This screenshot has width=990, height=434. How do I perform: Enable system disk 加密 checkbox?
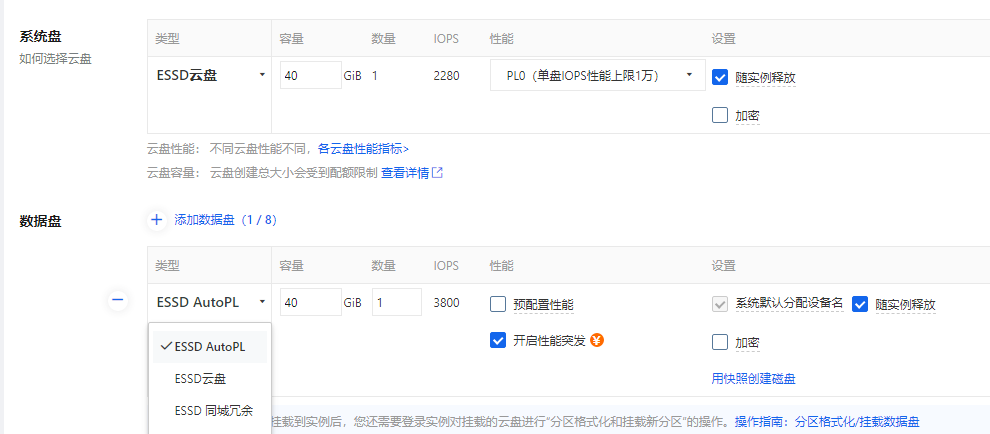pyautogui.click(x=720, y=115)
